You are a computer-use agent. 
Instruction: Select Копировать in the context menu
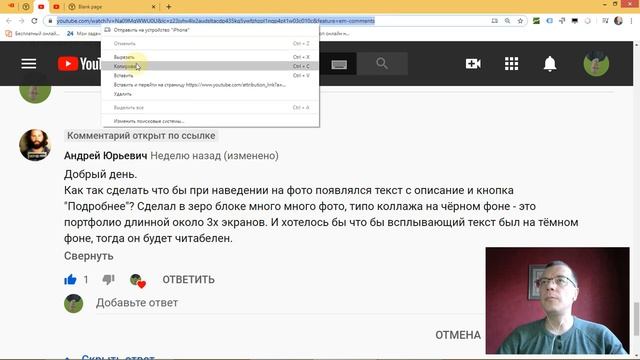(x=210, y=66)
